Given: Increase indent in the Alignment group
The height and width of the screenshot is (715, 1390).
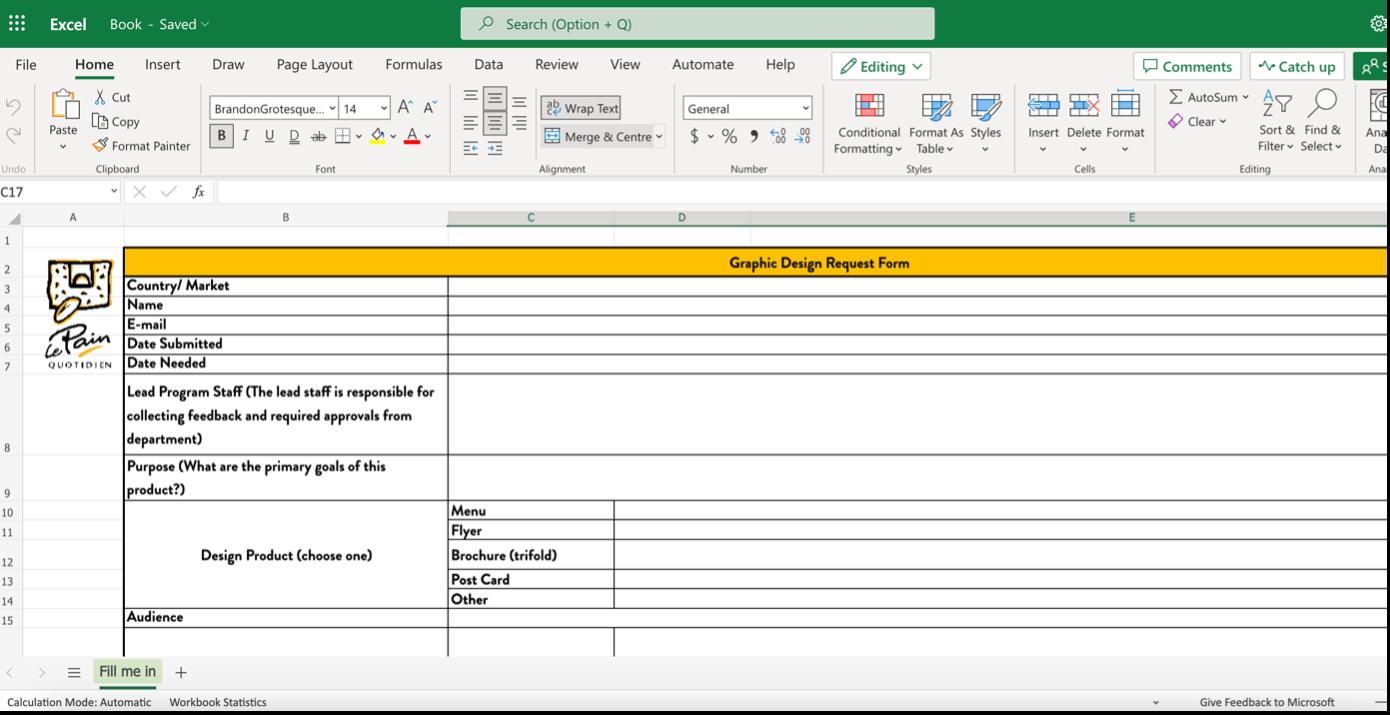Looking at the screenshot, I should click(494, 148).
